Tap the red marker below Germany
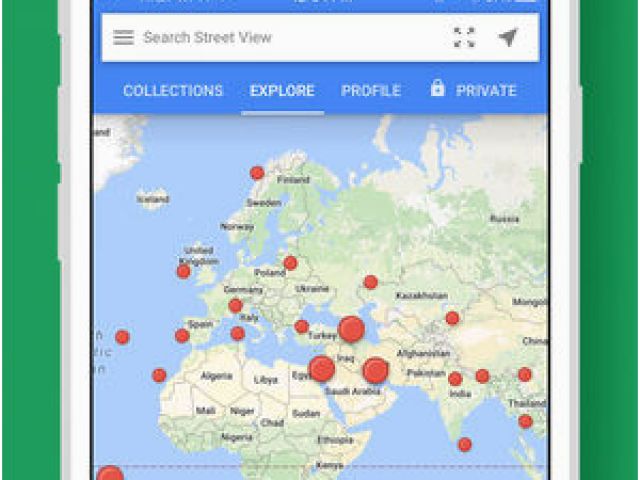Image resolution: width=640 pixels, height=480 pixels. tap(236, 306)
